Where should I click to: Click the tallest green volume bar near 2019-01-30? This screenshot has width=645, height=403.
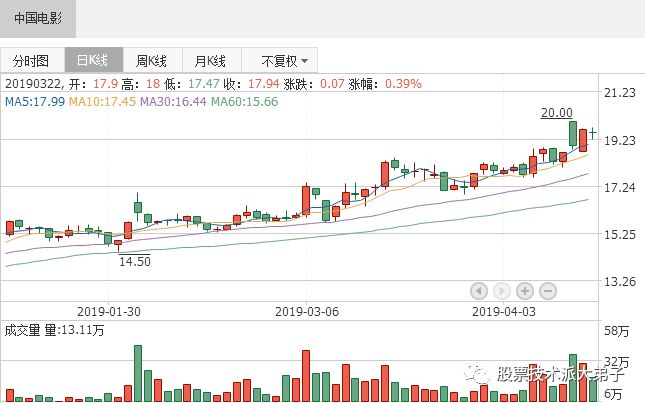[138, 373]
